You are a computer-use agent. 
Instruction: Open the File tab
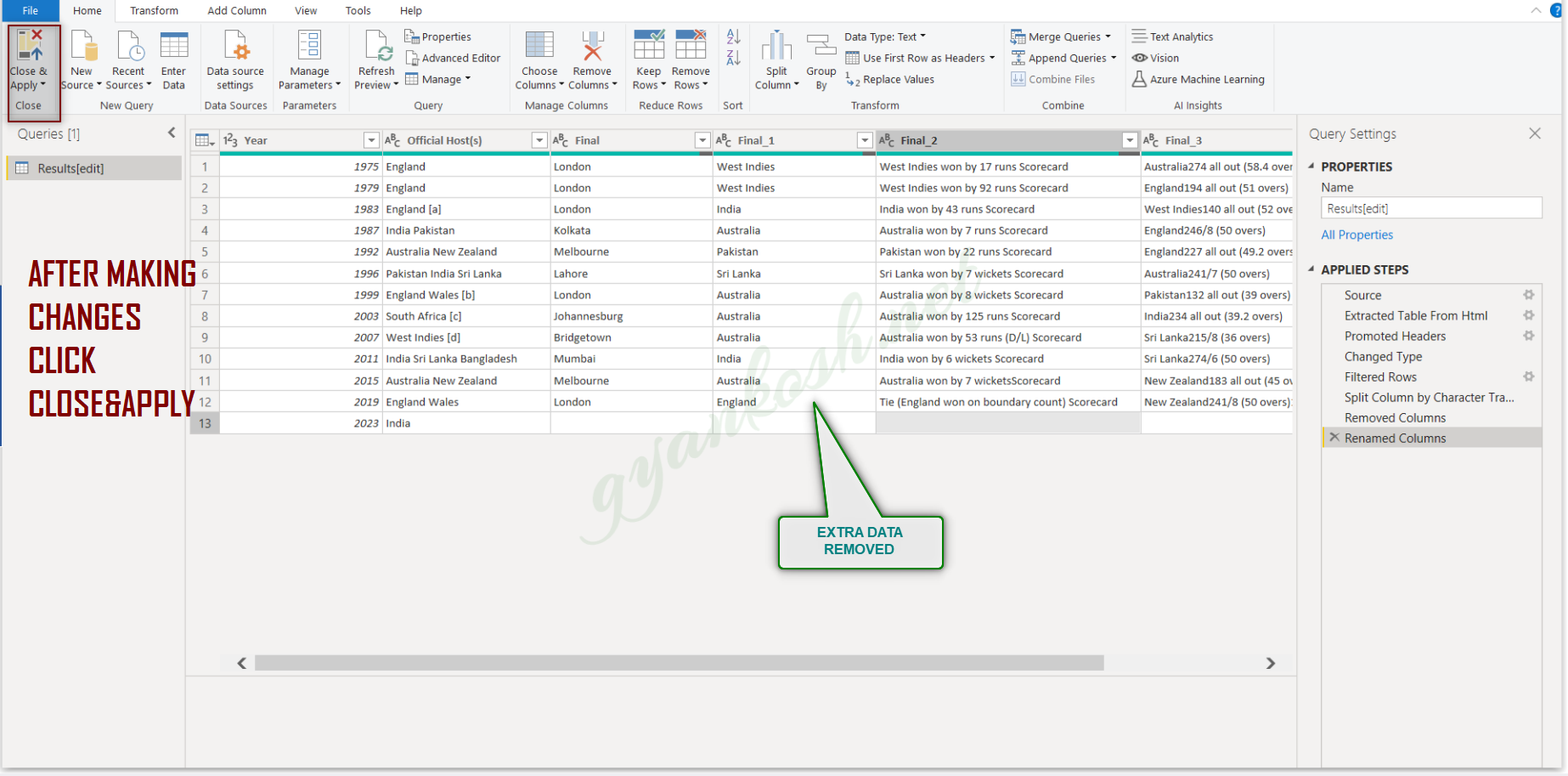pos(31,11)
